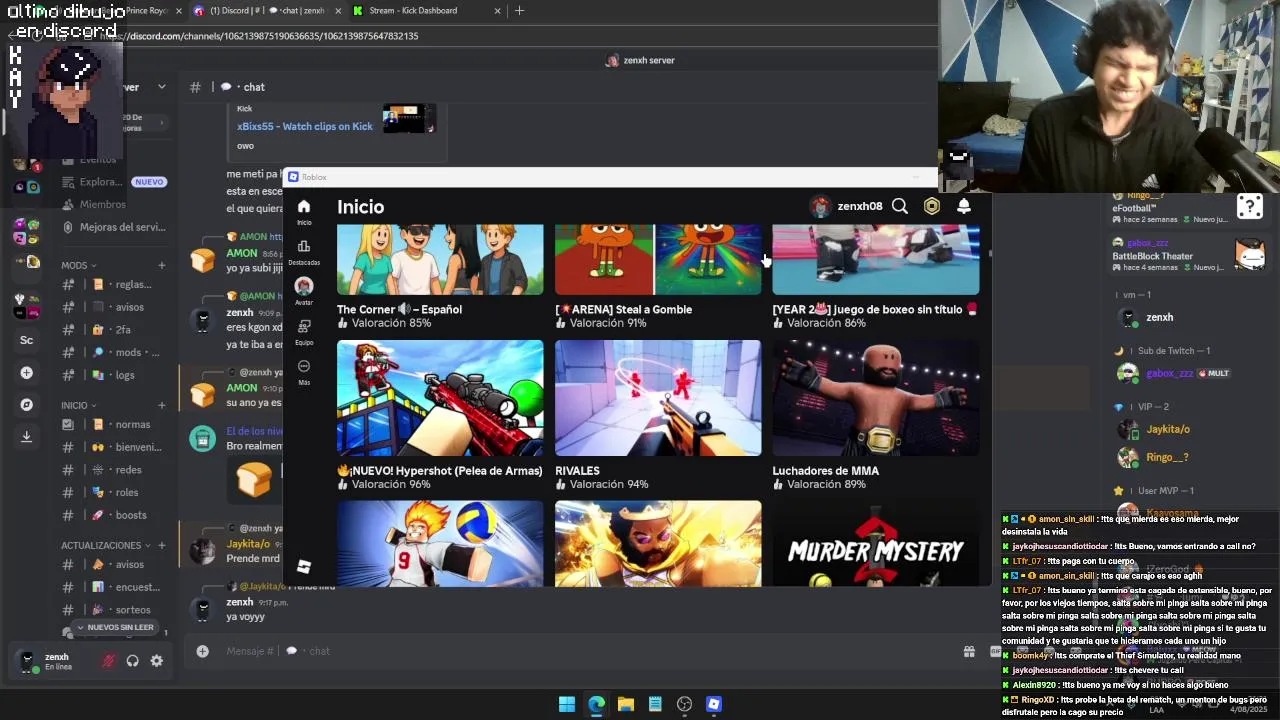Open Explorar canales entry
Viewport: 1280px width, 720px height.
point(114,182)
